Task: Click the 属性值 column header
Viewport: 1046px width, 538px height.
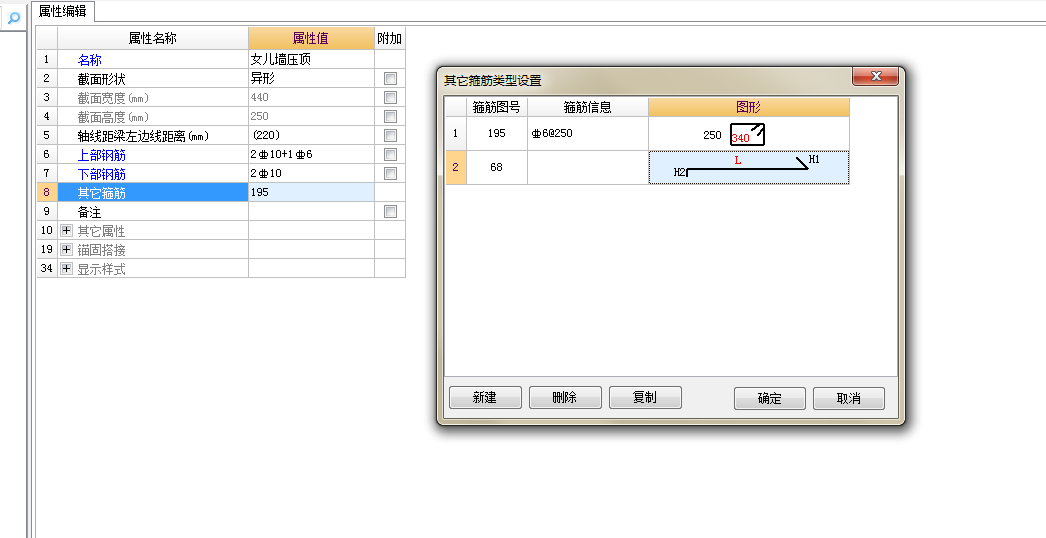Action: [x=311, y=39]
